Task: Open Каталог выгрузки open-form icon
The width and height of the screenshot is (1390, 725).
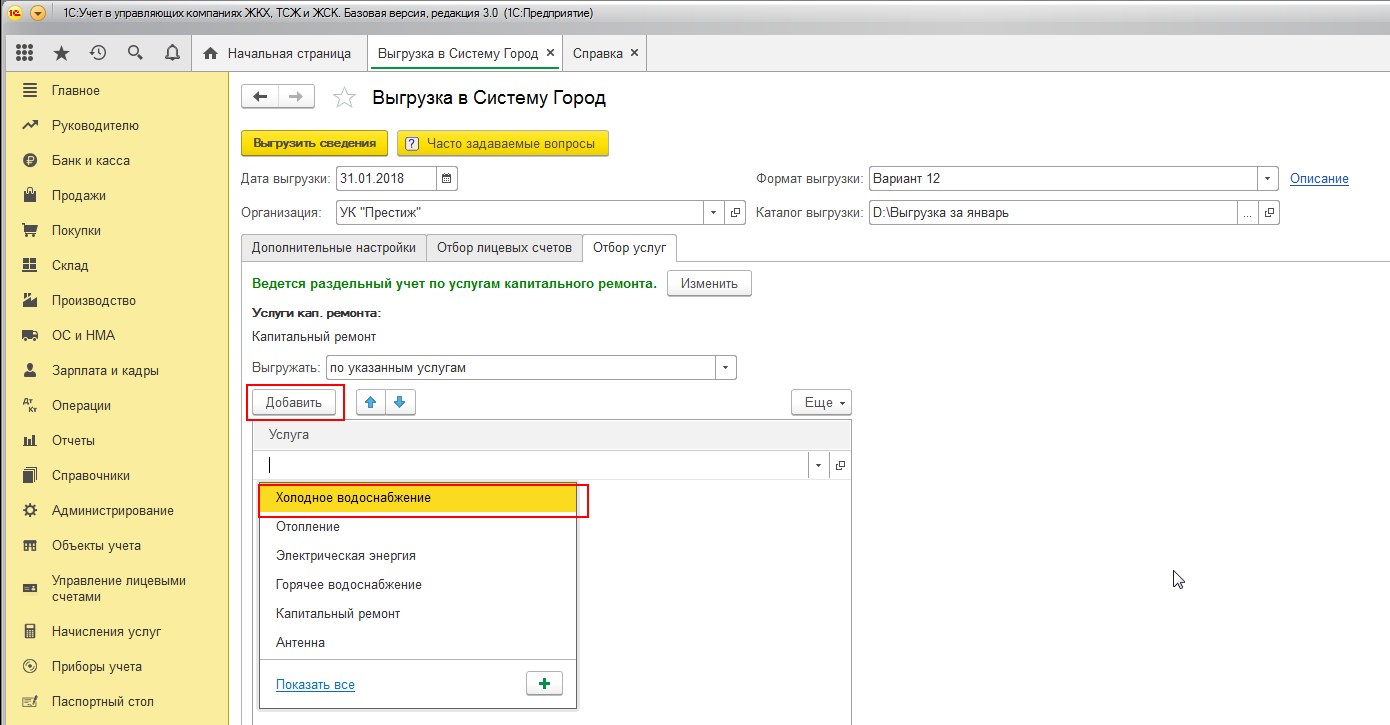Action: click(1269, 213)
